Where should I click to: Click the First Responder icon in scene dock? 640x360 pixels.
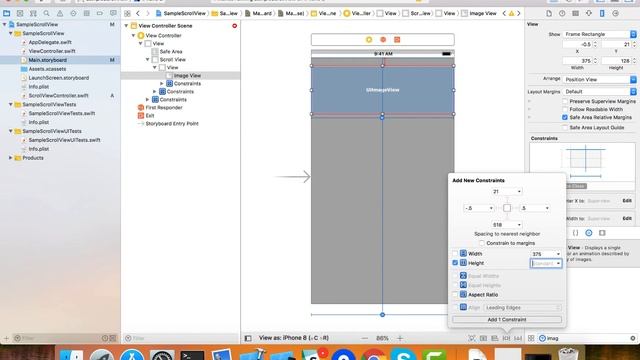(x=383, y=40)
